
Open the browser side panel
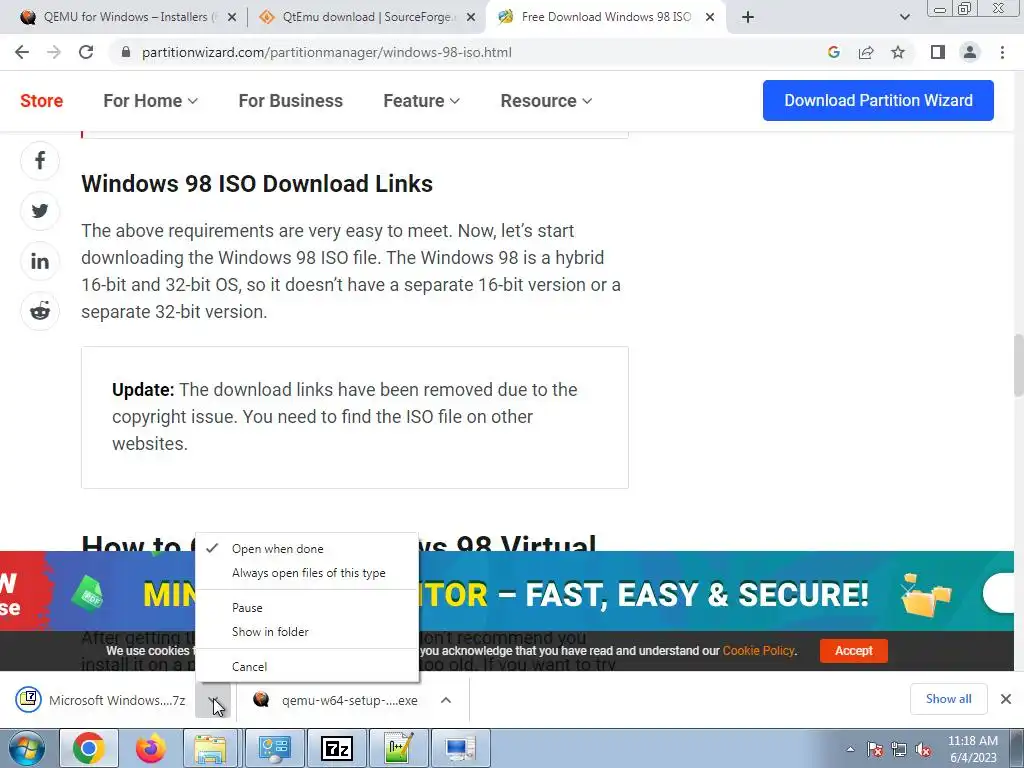pyautogui.click(x=938, y=52)
